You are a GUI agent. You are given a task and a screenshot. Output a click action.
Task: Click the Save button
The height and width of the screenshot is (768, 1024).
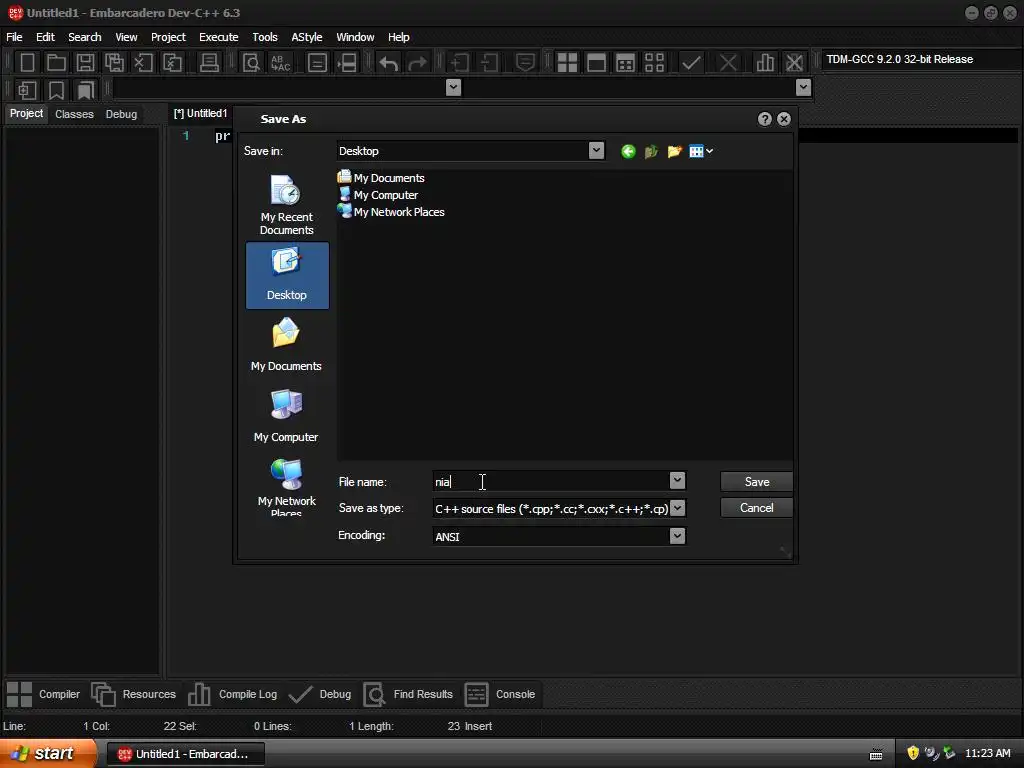[x=757, y=482]
